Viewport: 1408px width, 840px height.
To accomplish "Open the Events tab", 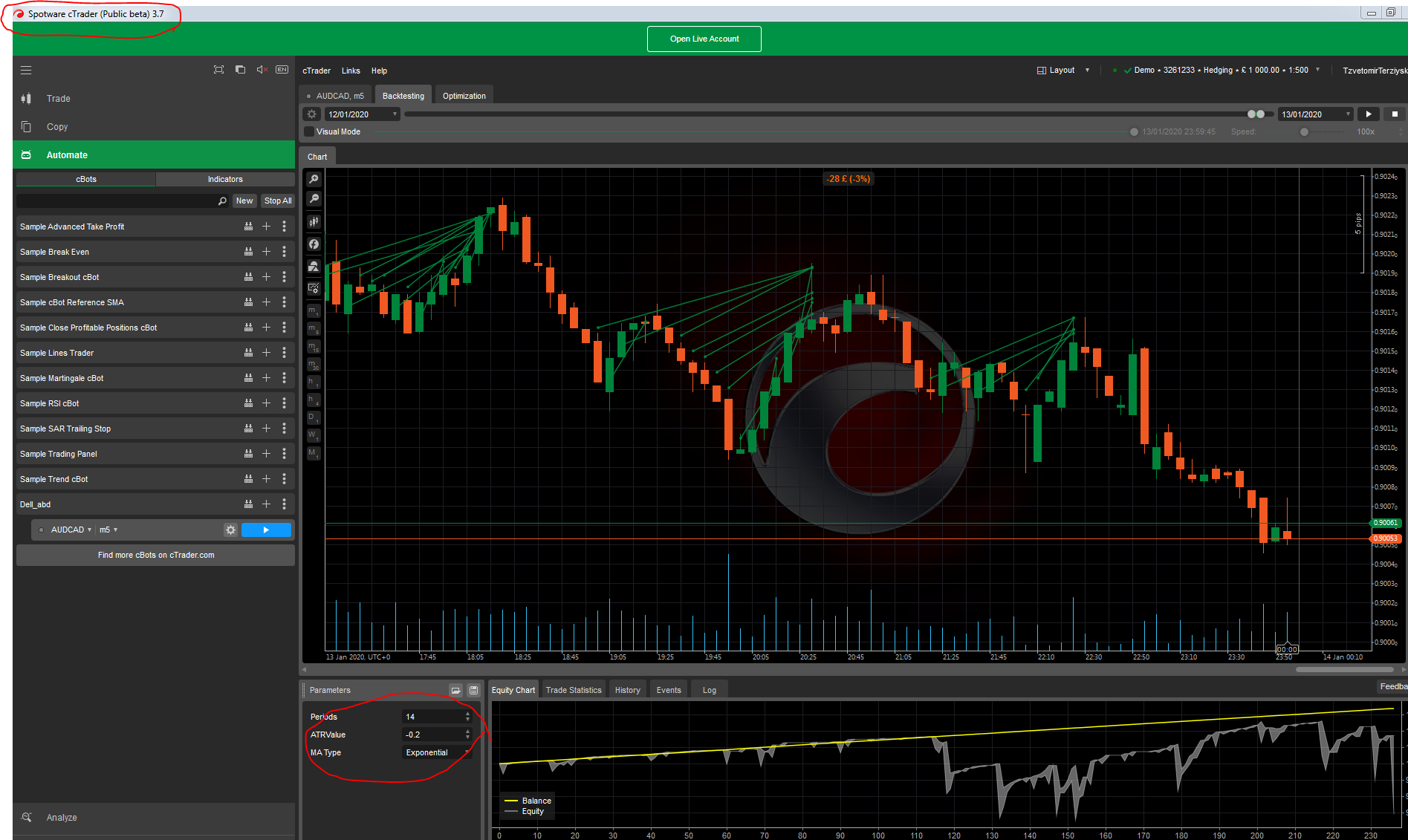I will [x=669, y=690].
